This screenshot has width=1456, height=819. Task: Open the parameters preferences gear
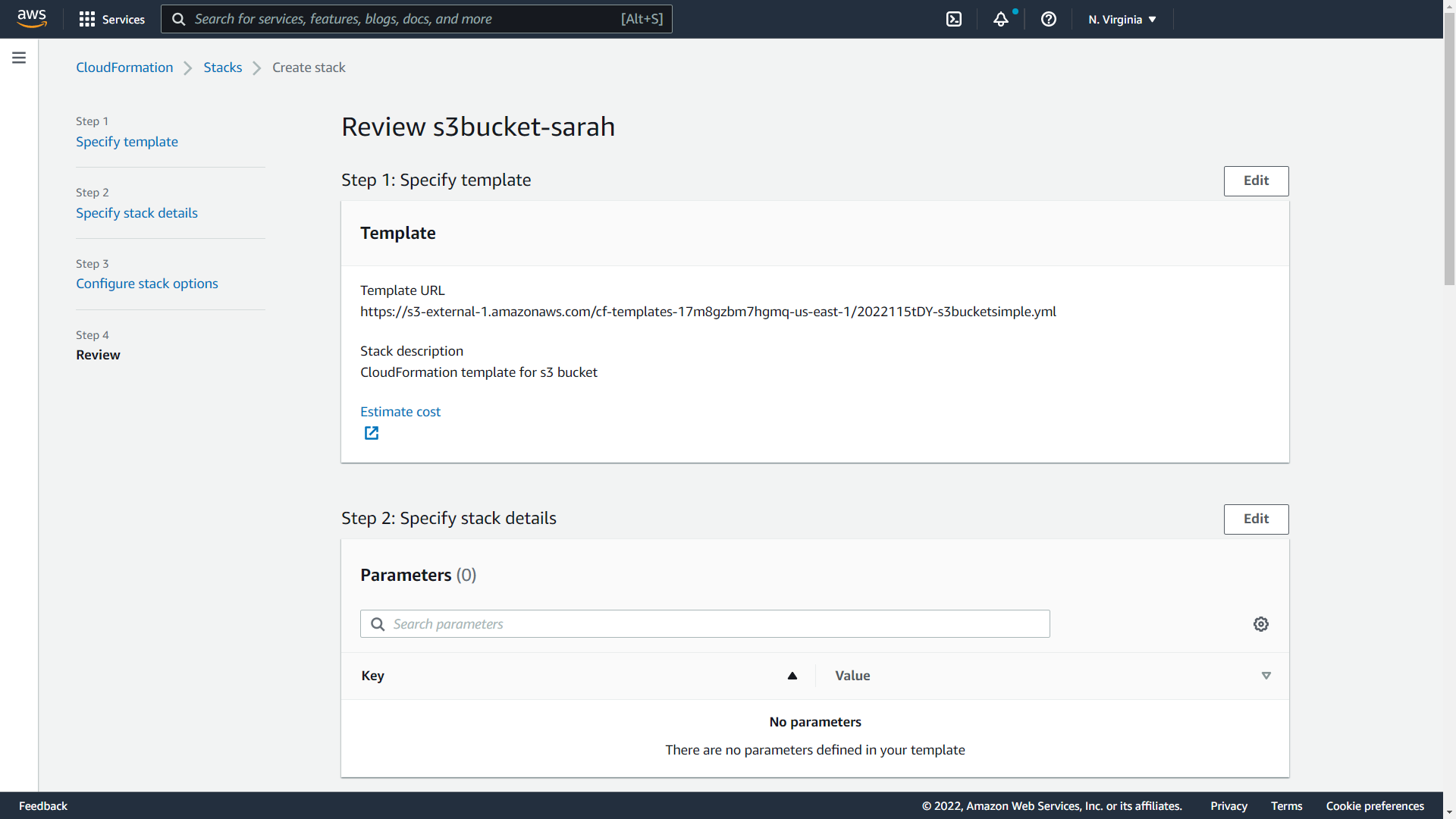(1261, 623)
